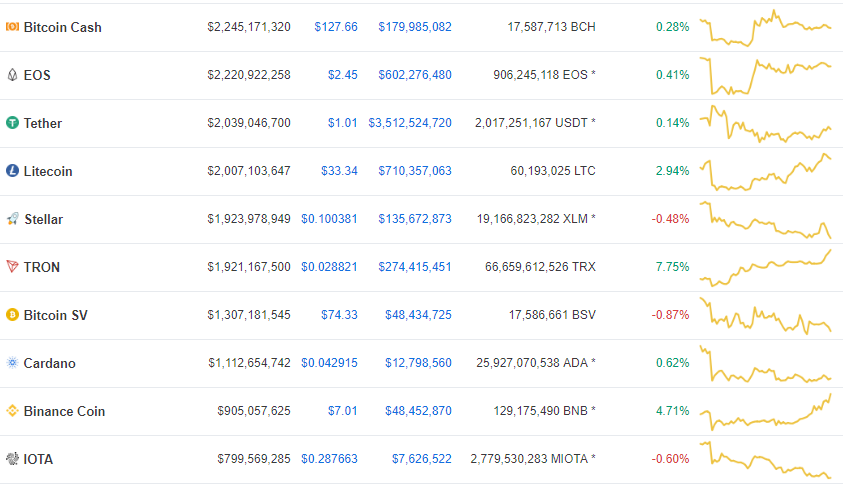Screen dimensions: 843x485
Task: Open the Litecoin price sparkline chart
Action: pos(766,172)
